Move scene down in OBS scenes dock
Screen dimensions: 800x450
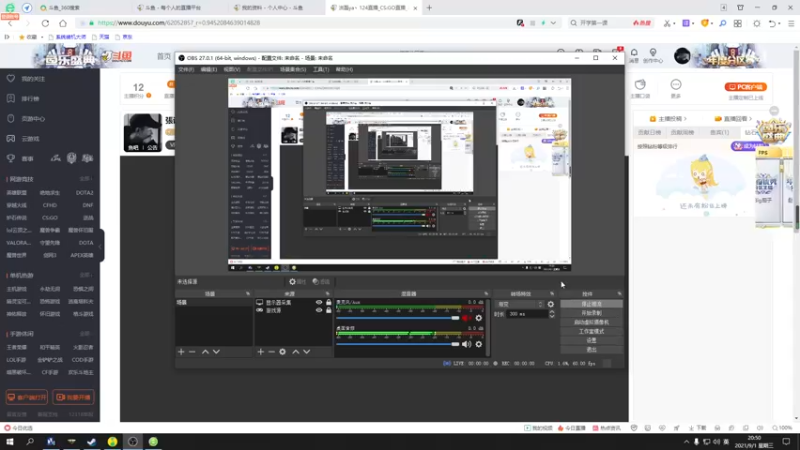[216, 352]
